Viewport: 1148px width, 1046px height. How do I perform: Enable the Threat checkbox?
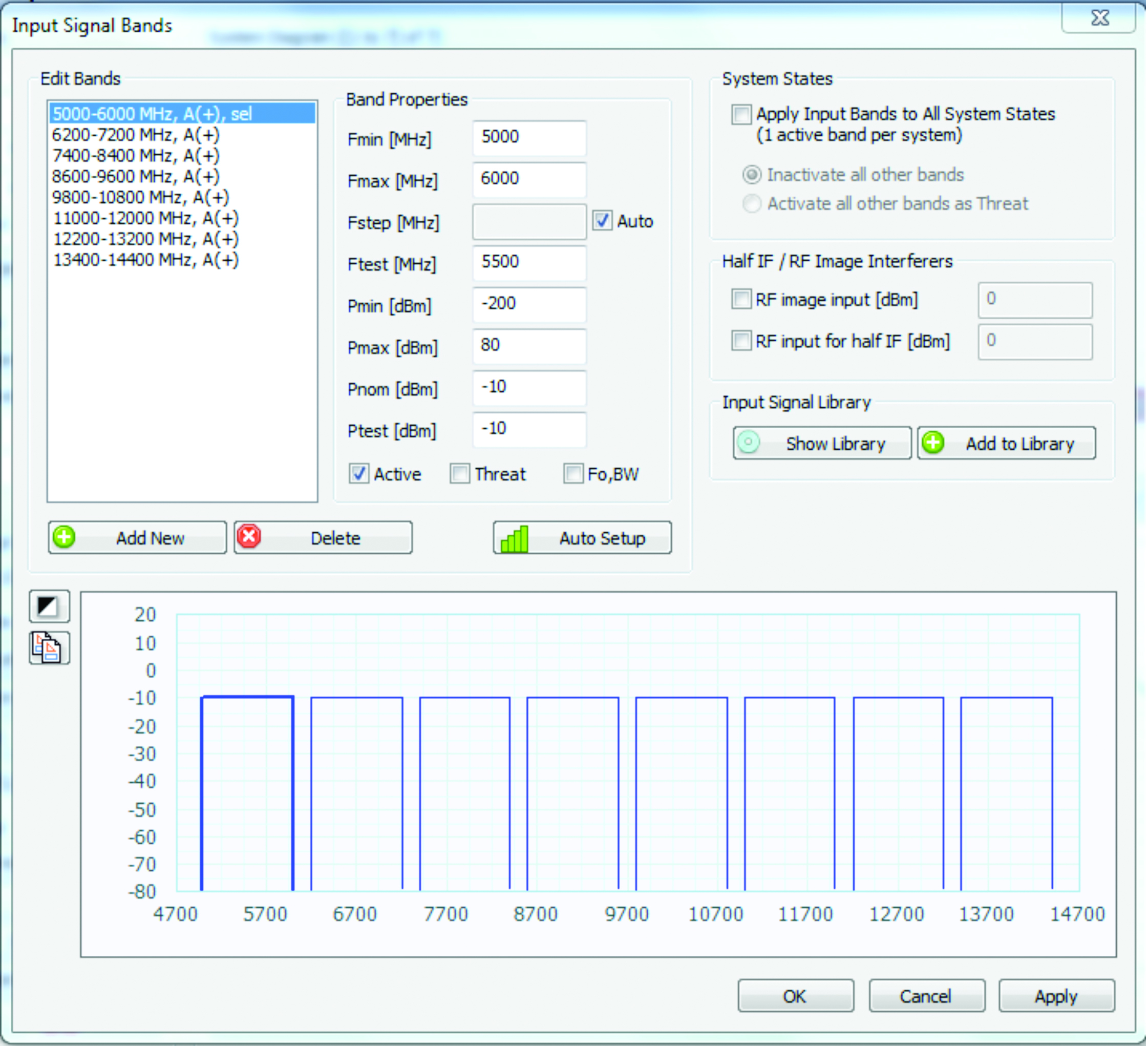point(459,473)
